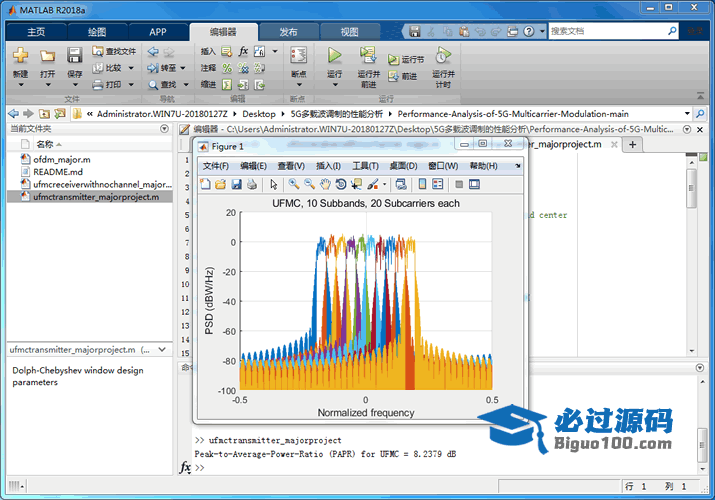
Task: Click the Open (打开) folder icon
Action: coord(47,56)
